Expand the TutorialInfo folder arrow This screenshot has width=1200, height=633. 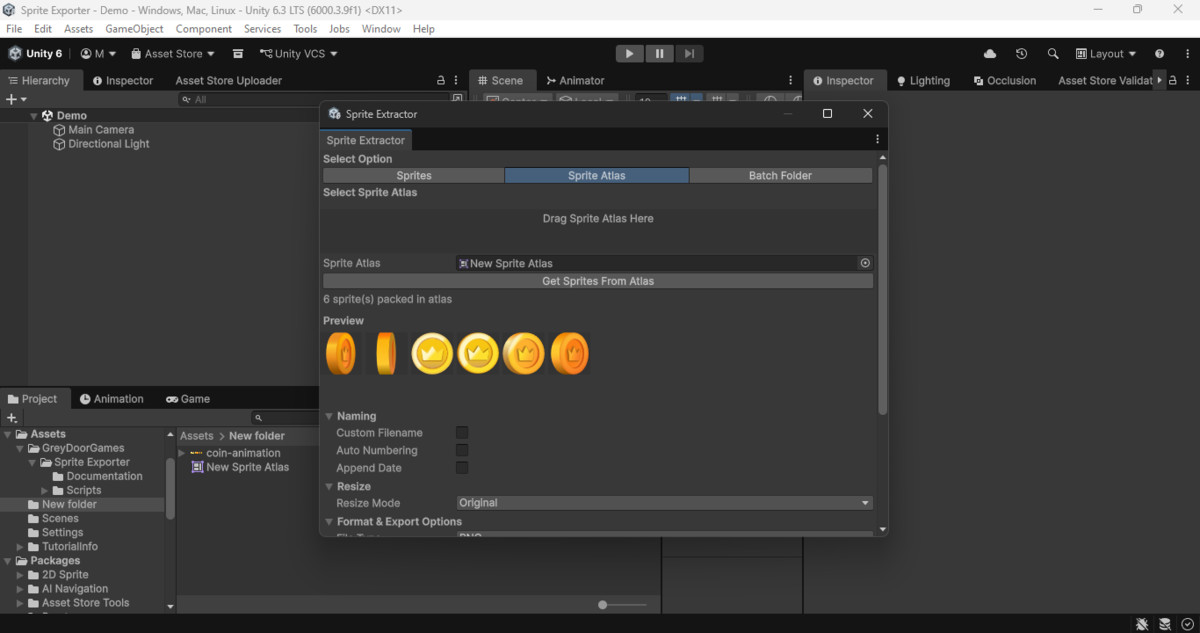click(x=20, y=547)
